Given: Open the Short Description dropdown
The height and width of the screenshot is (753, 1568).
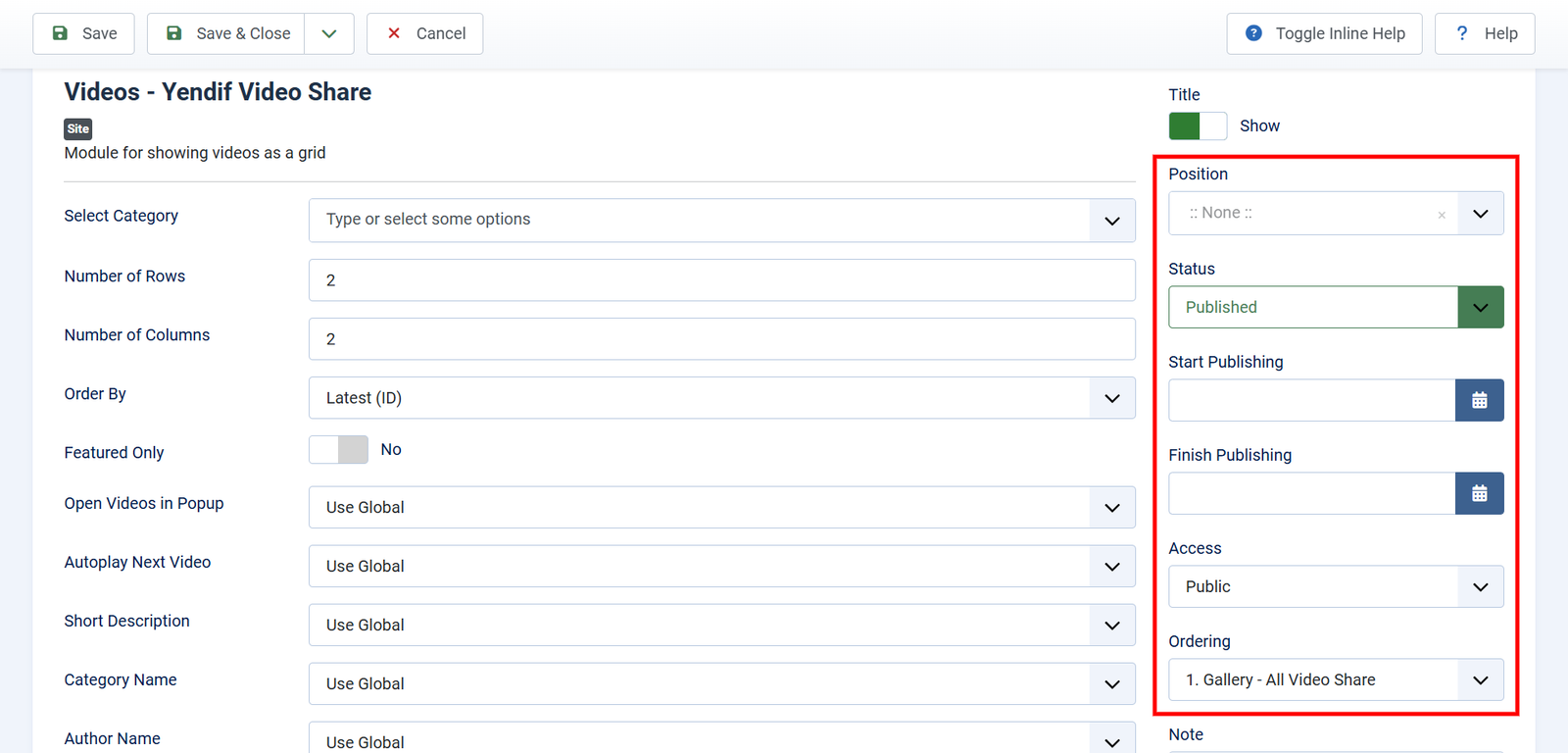Looking at the screenshot, I should click(722, 626).
